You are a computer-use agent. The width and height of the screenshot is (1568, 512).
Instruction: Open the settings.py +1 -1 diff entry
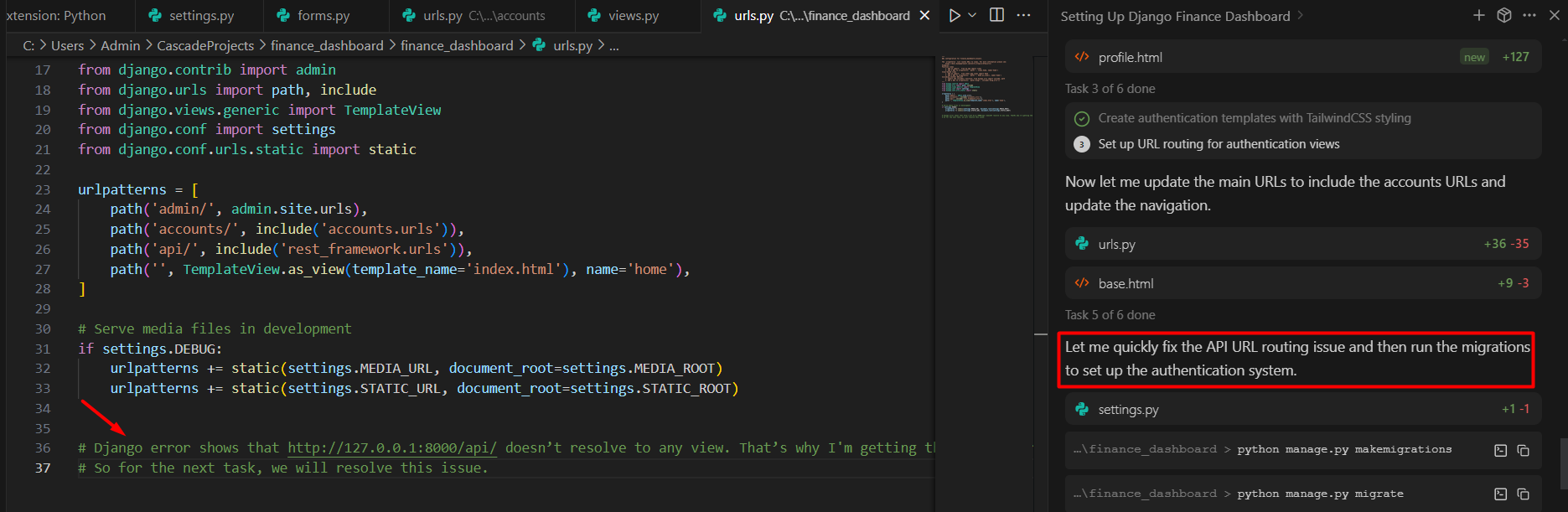click(x=1302, y=409)
